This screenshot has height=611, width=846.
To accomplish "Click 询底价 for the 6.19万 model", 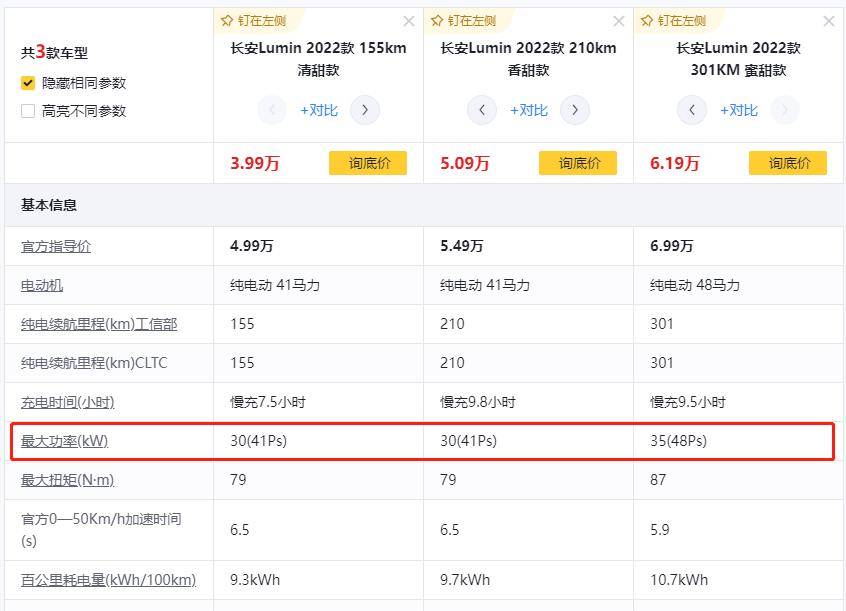I will click(788, 163).
